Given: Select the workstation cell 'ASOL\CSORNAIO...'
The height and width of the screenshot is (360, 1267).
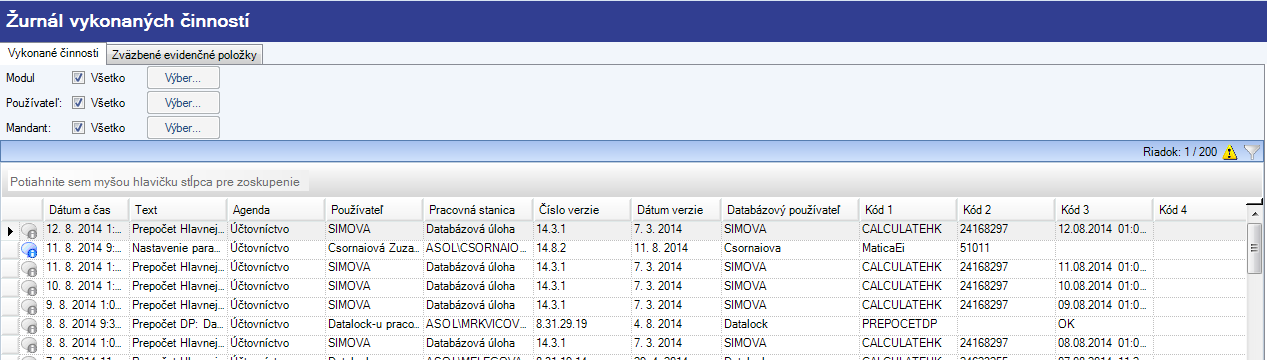Looking at the screenshot, I should [478, 249].
